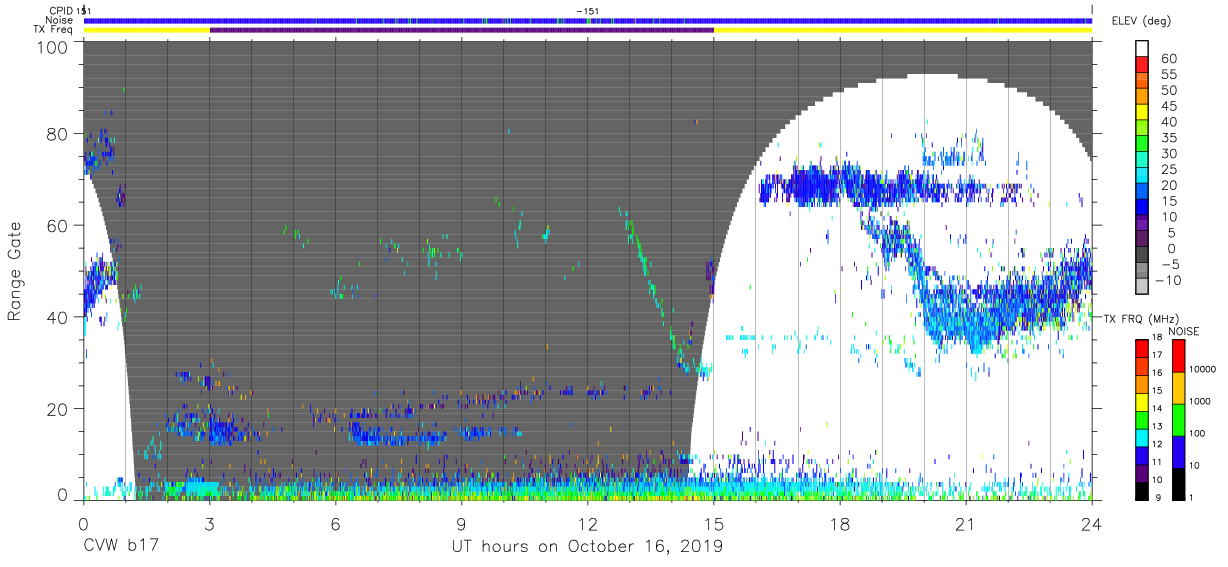1228x567 pixels.
Task: Click the purple segment of TX Freq strip
Action: pos(462,30)
